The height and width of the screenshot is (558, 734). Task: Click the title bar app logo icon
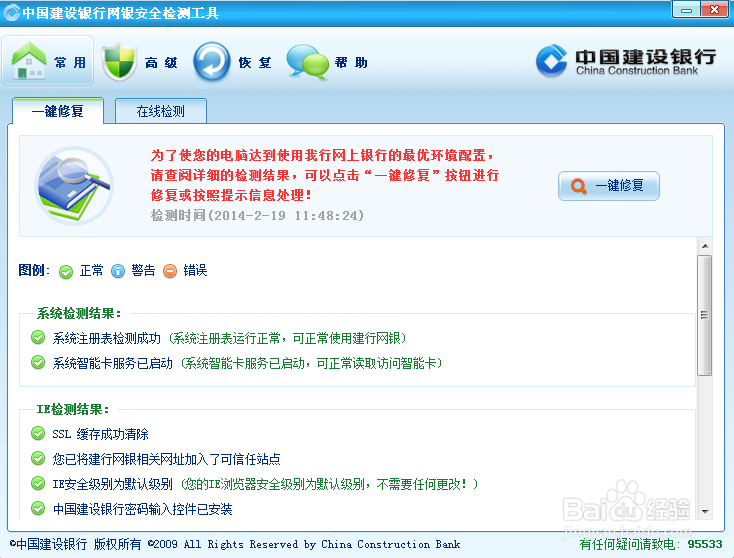pyautogui.click(x=12, y=13)
